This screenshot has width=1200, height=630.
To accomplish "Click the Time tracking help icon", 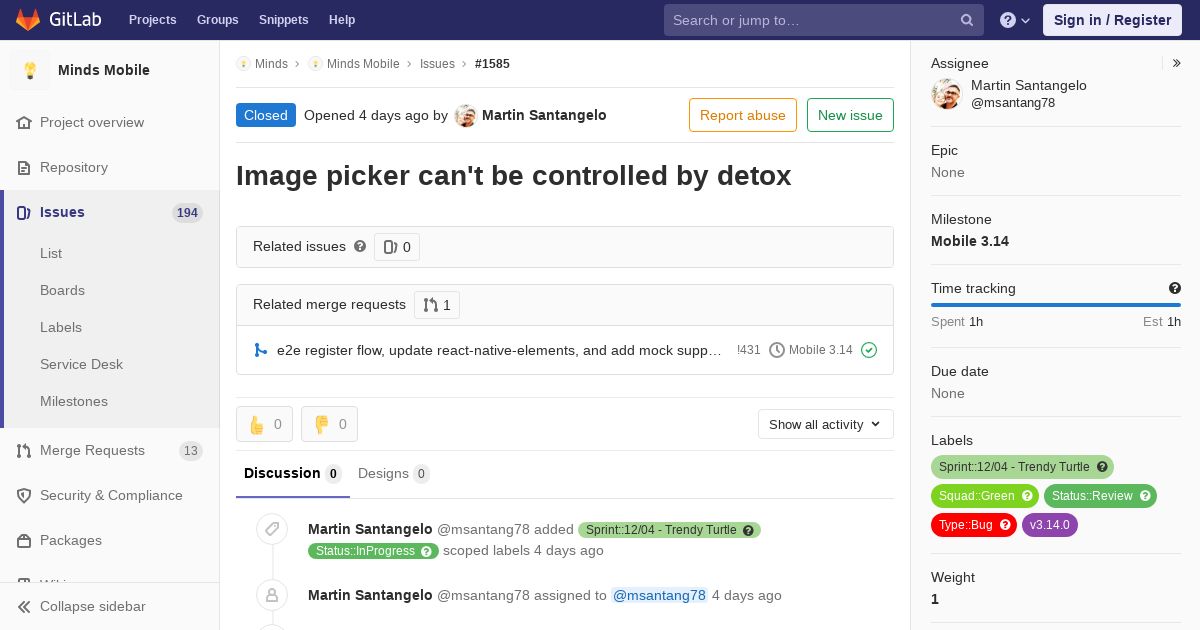I will (1175, 288).
